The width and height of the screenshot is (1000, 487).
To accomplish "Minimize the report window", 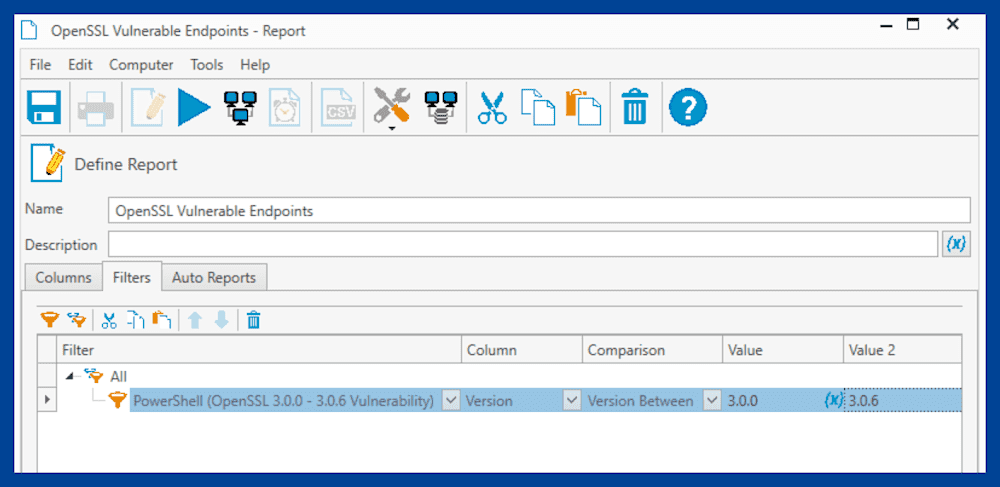I will coord(885,25).
